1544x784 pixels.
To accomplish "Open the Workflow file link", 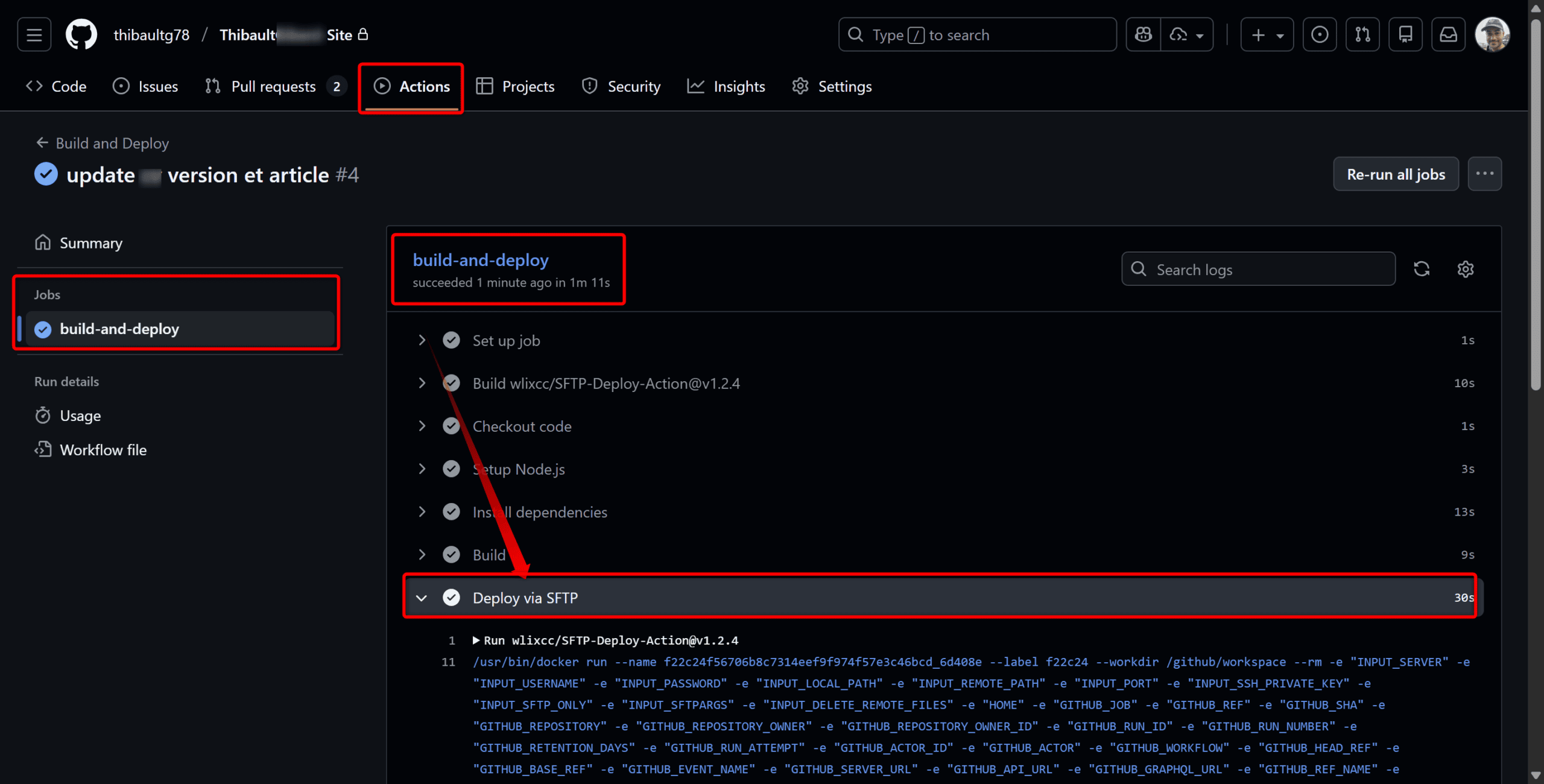I will coord(103,450).
